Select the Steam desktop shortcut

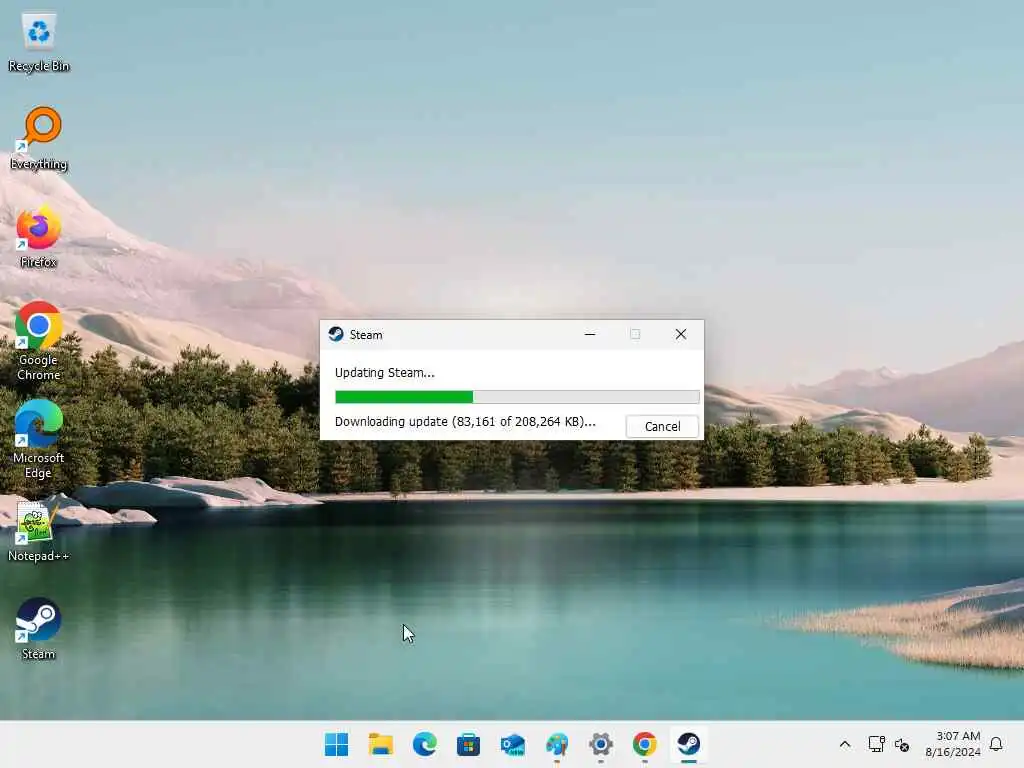[39, 629]
